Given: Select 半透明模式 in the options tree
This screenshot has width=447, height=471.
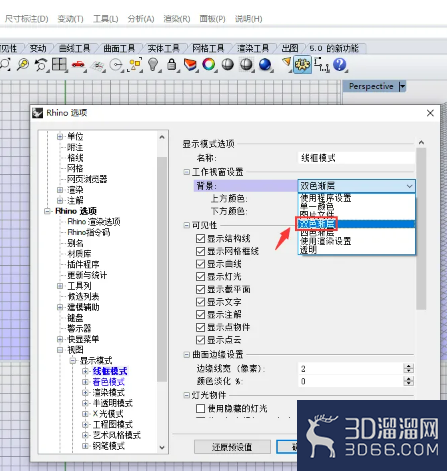Looking at the screenshot, I should 113,403.
